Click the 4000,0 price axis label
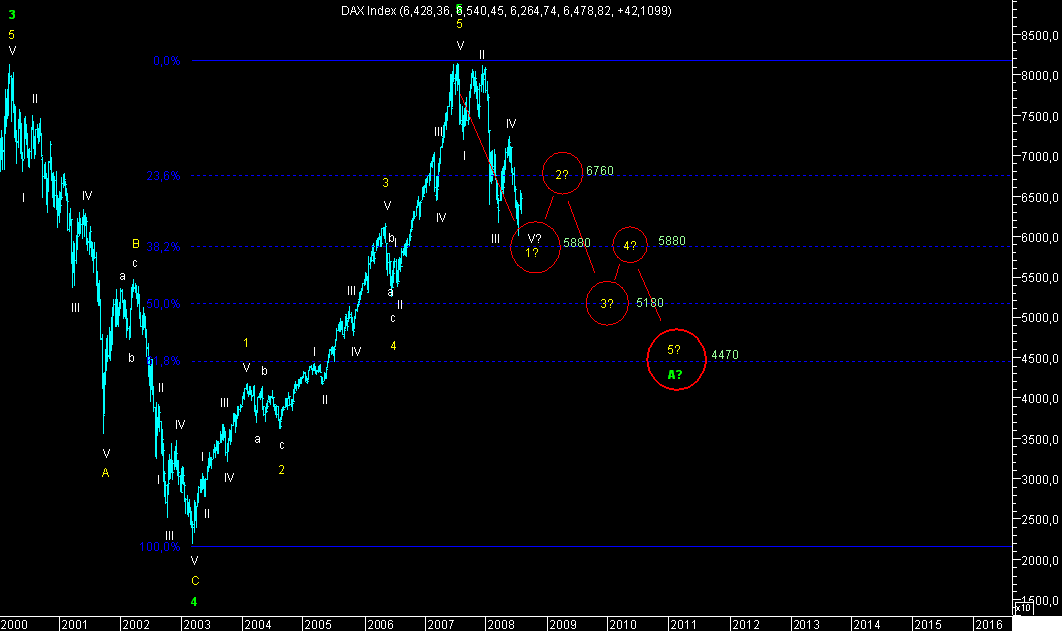 click(x=1040, y=399)
